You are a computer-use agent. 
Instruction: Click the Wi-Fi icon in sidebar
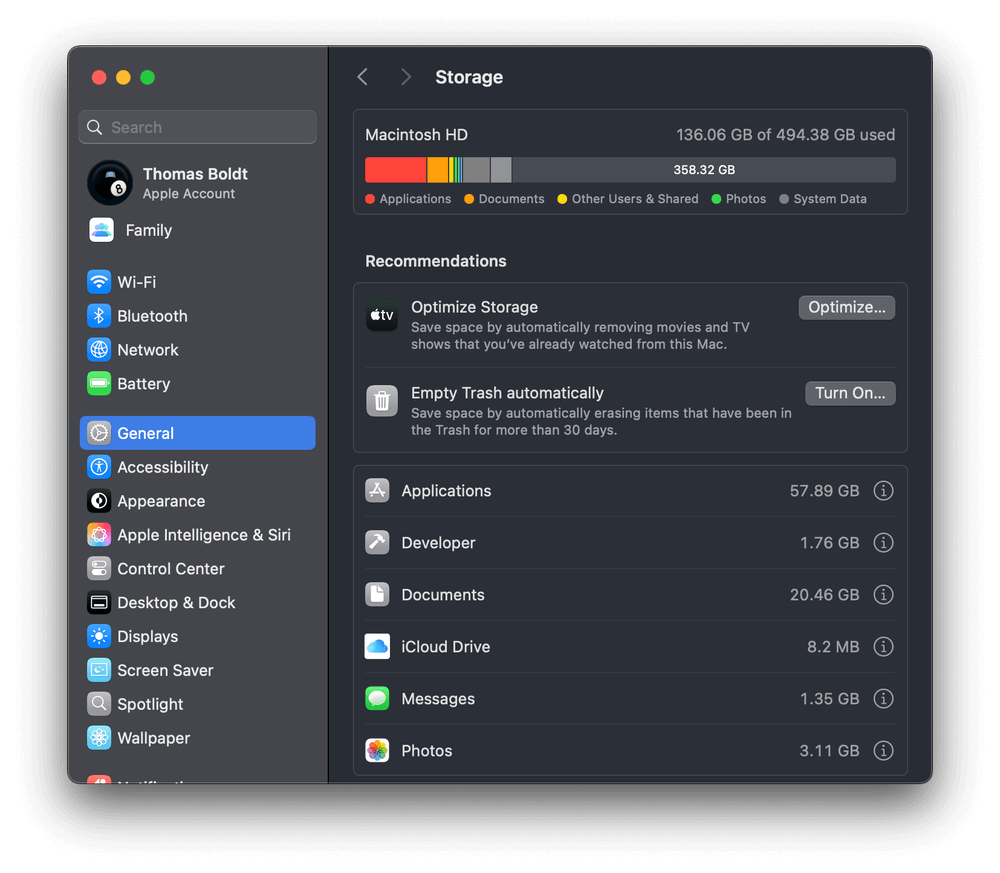(x=99, y=282)
